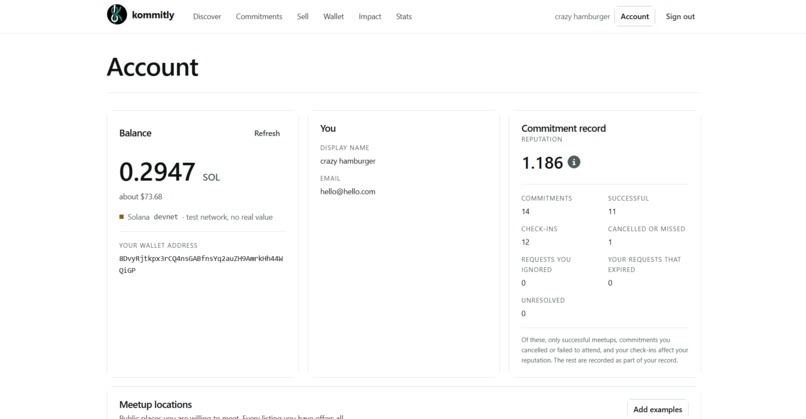
Task: Click the reputation score 1.186
Action: tap(542, 163)
